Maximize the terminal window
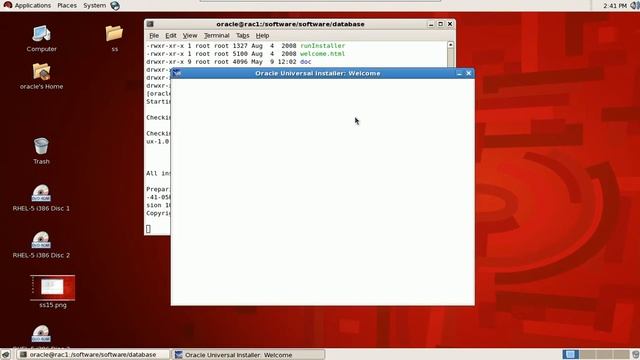The height and width of the screenshot is (360, 640). point(440,24)
